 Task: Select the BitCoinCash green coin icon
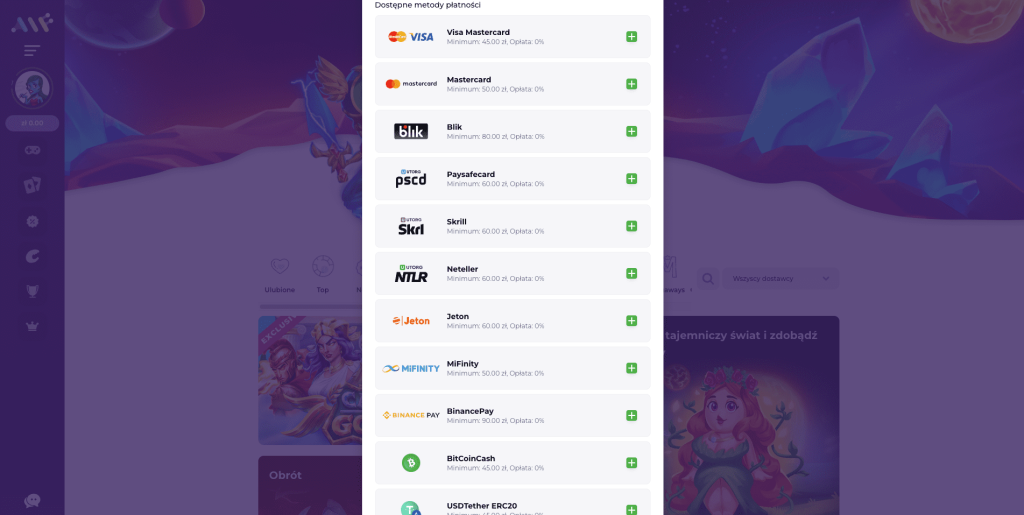click(x=411, y=463)
